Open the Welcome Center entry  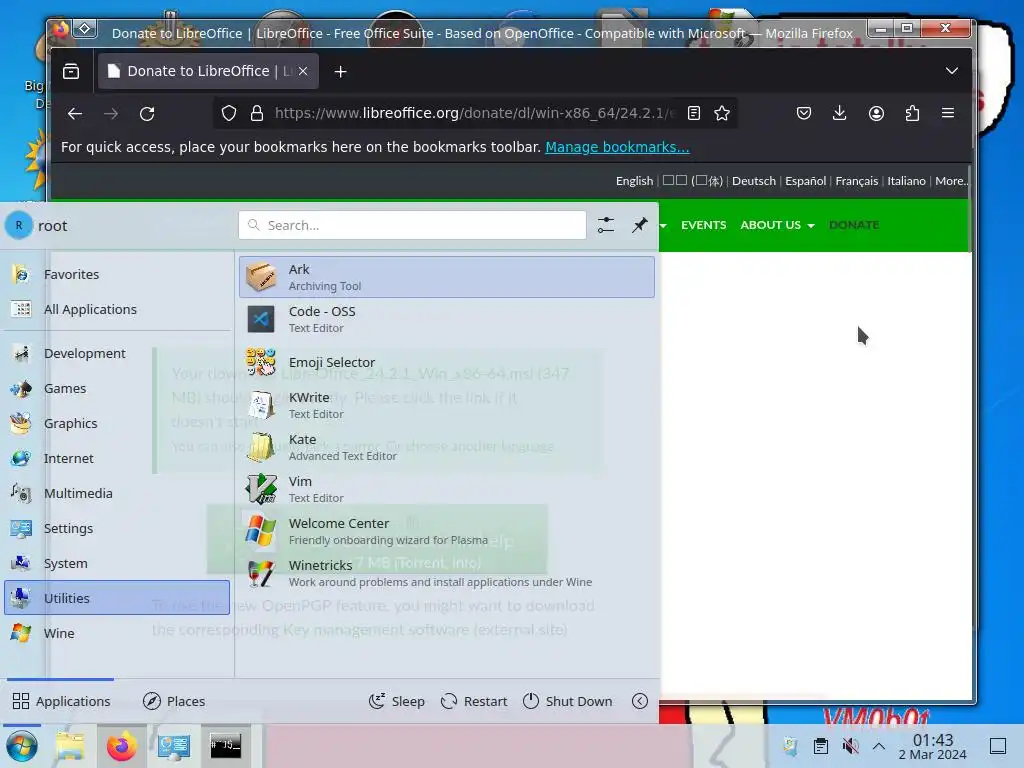pyautogui.click(x=447, y=531)
